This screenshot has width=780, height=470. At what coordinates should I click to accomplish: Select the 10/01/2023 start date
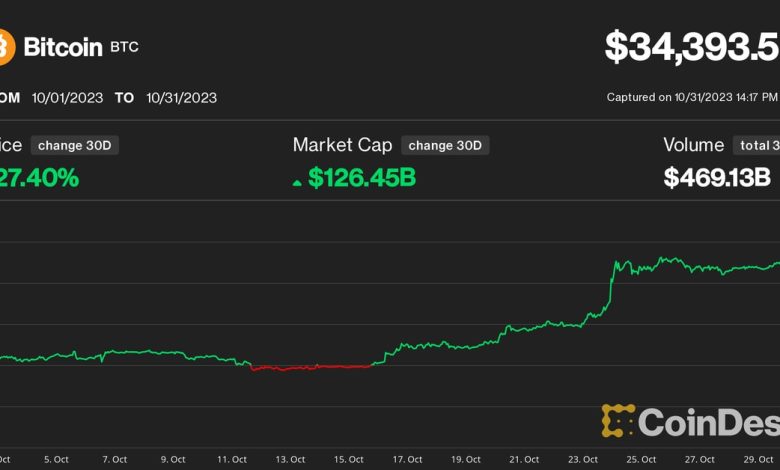pos(65,98)
